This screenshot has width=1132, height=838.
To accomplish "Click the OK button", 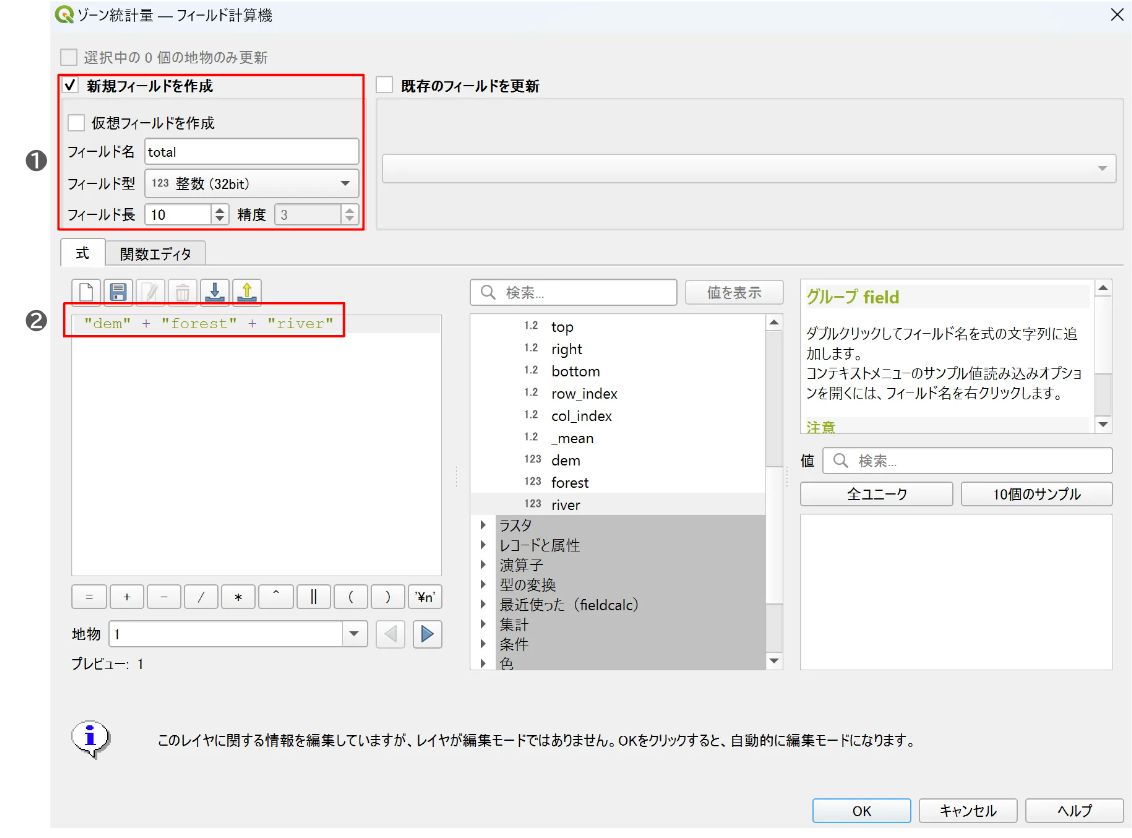I will (861, 811).
